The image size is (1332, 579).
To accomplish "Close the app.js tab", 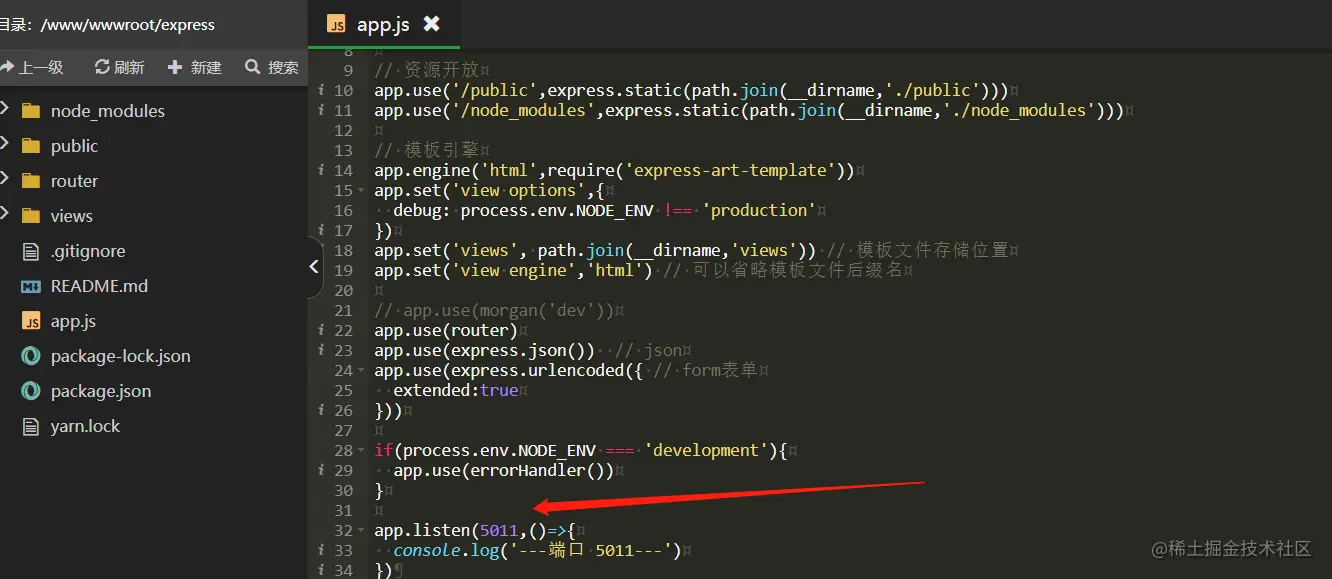I will [431, 22].
